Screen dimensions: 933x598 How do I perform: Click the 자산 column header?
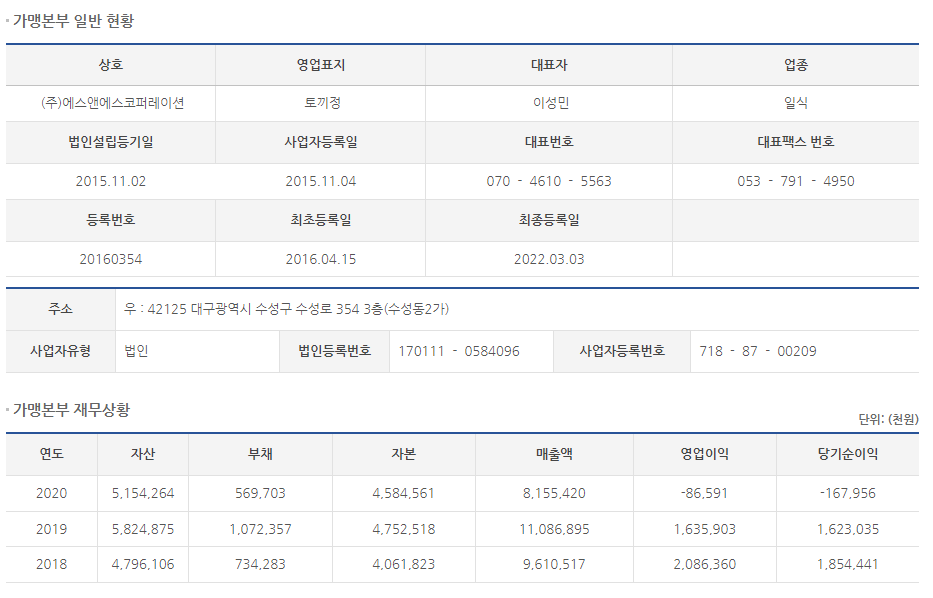(x=143, y=453)
